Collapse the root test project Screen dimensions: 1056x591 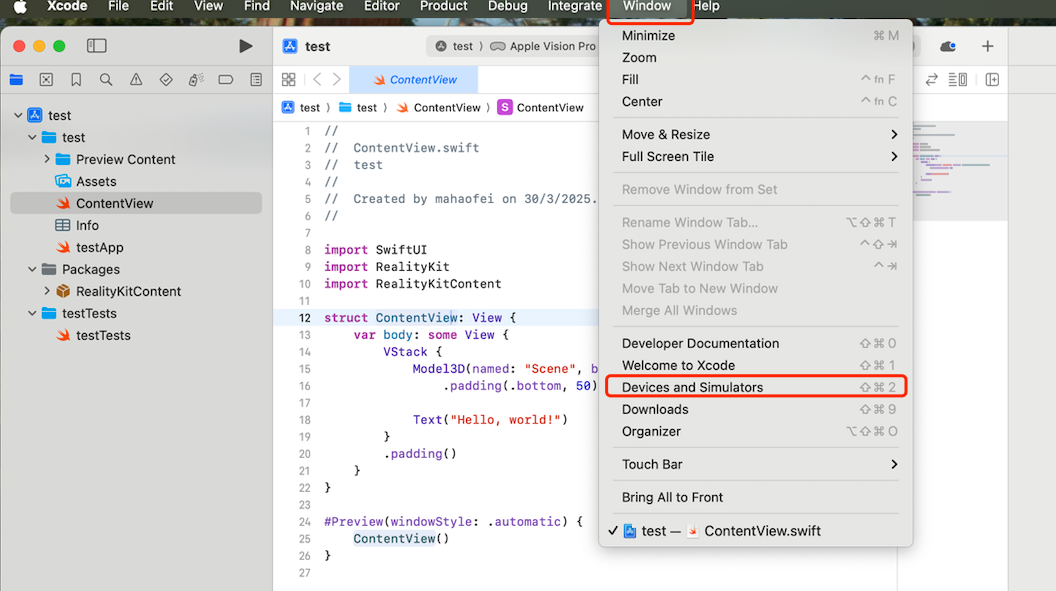(x=18, y=115)
